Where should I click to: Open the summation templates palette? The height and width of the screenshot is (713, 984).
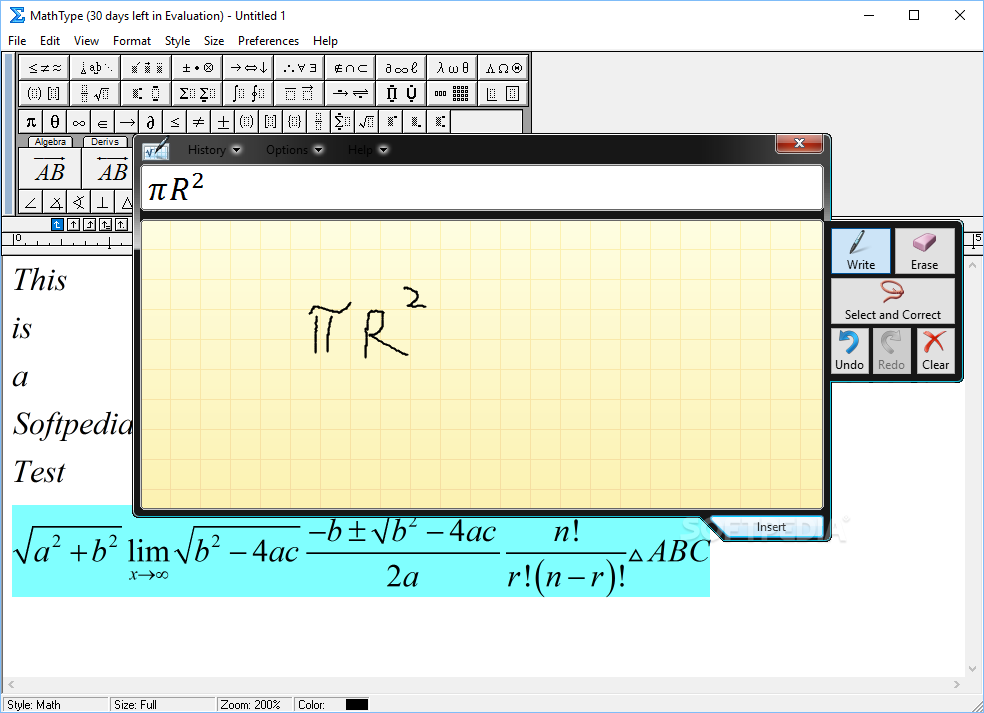click(x=197, y=94)
